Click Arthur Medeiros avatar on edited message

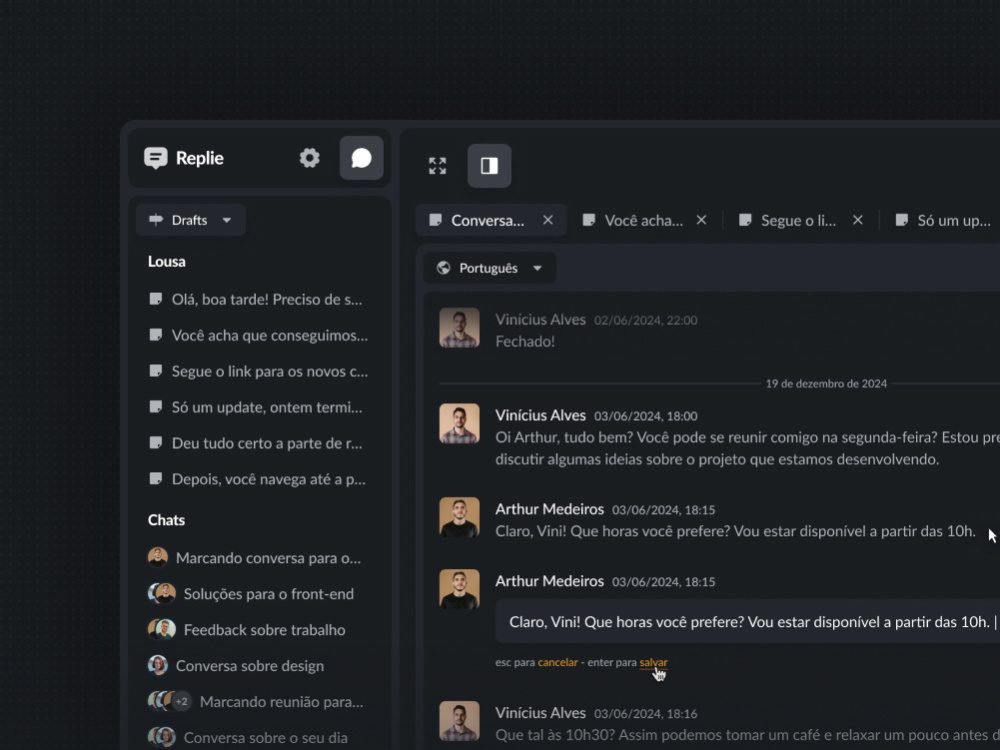tap(459, 589)
